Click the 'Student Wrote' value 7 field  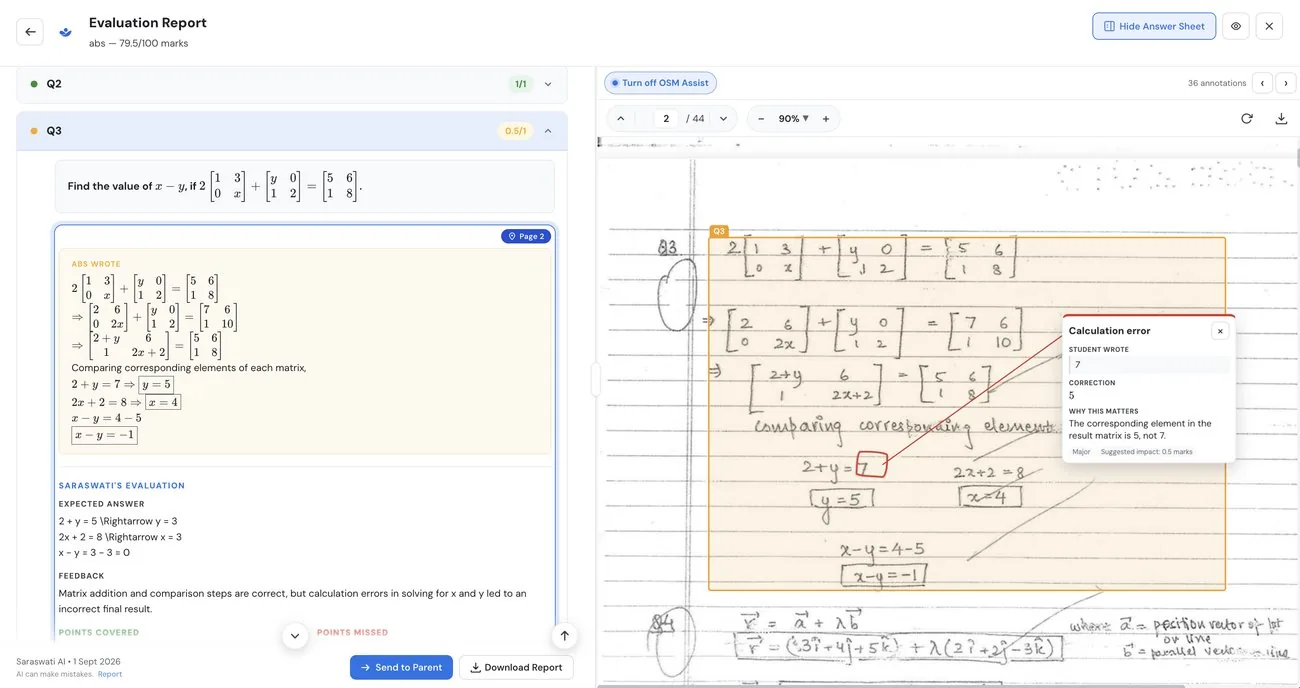point(1149,365)
